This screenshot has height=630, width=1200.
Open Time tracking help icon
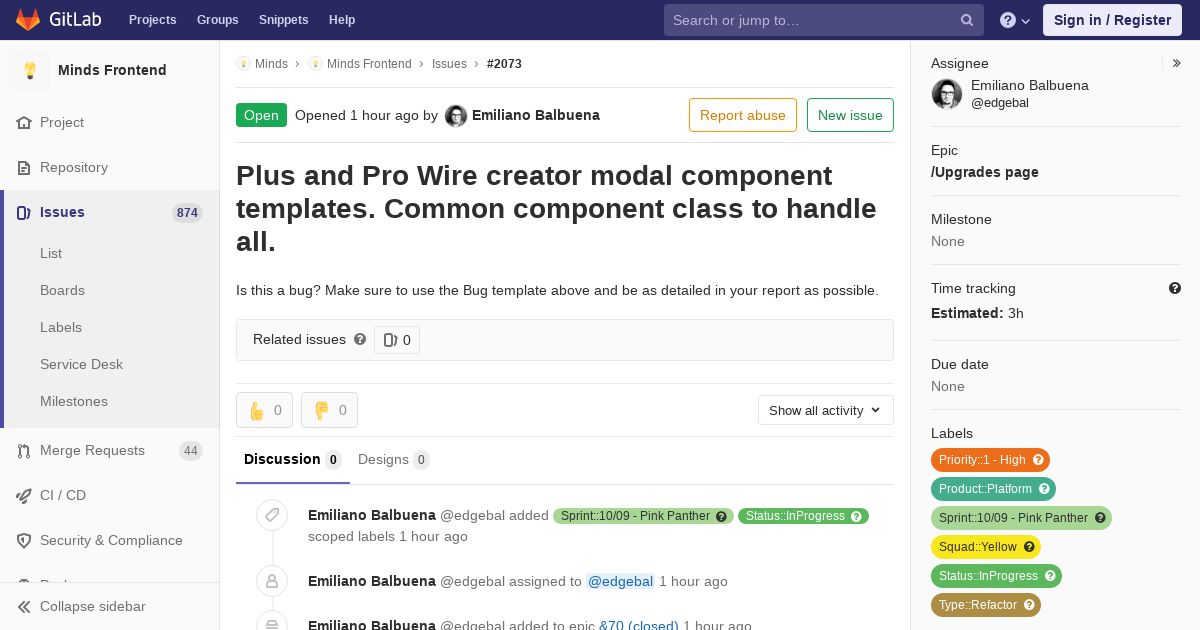1175,288
